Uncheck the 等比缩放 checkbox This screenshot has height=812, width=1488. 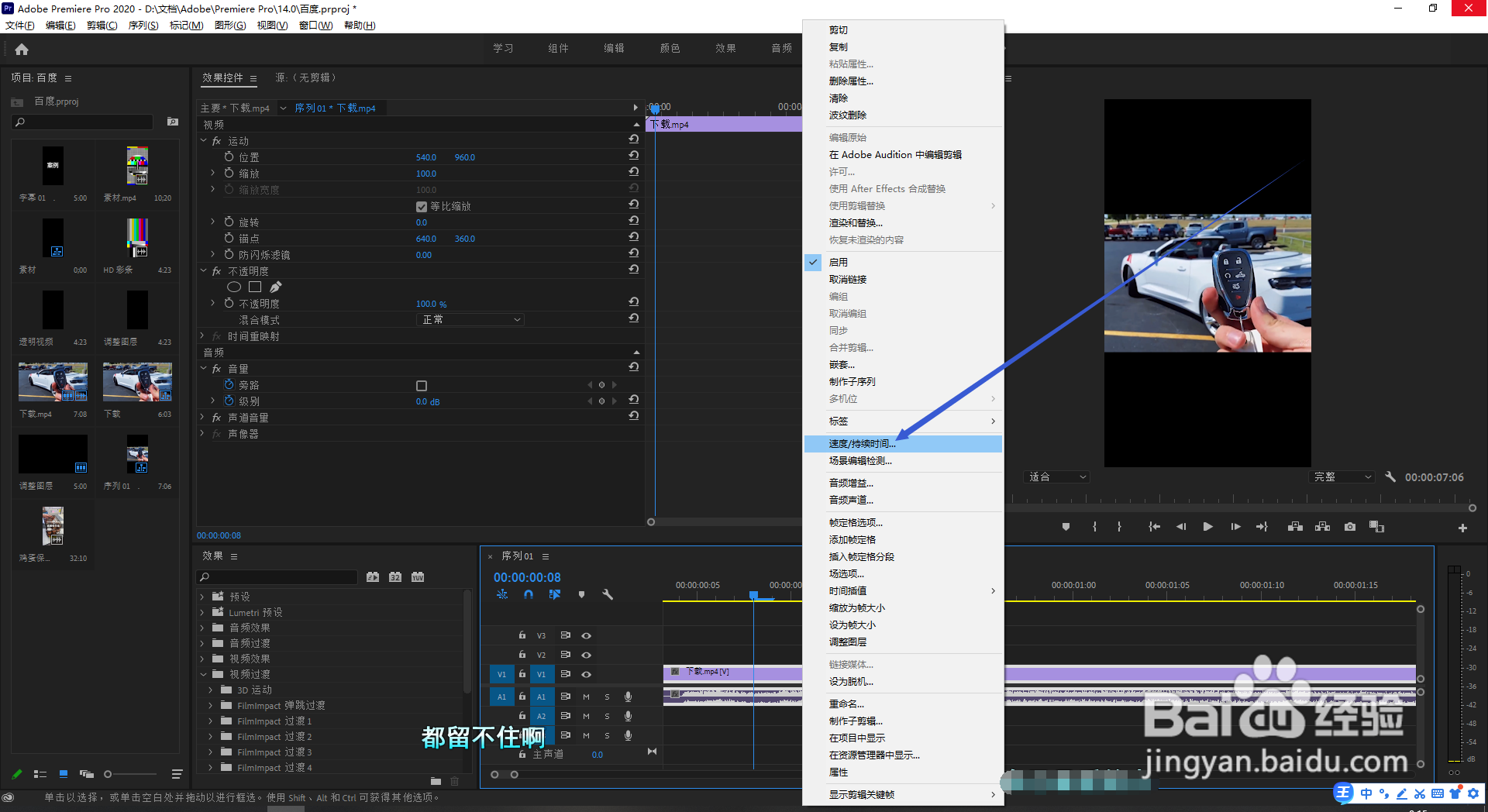point(422,207)
